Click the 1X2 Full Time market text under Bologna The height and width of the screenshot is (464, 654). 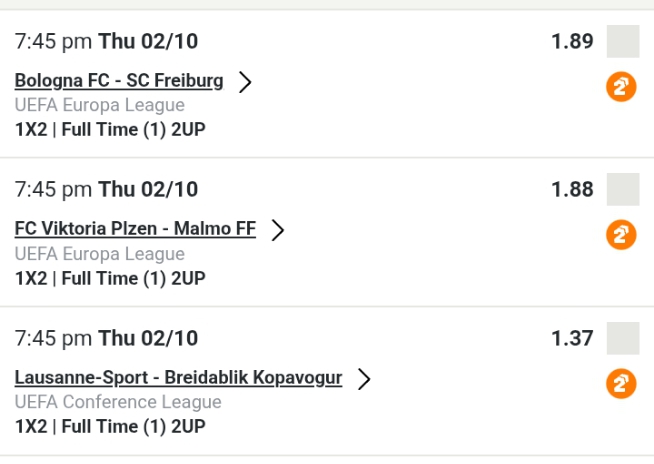coord(110,129)
